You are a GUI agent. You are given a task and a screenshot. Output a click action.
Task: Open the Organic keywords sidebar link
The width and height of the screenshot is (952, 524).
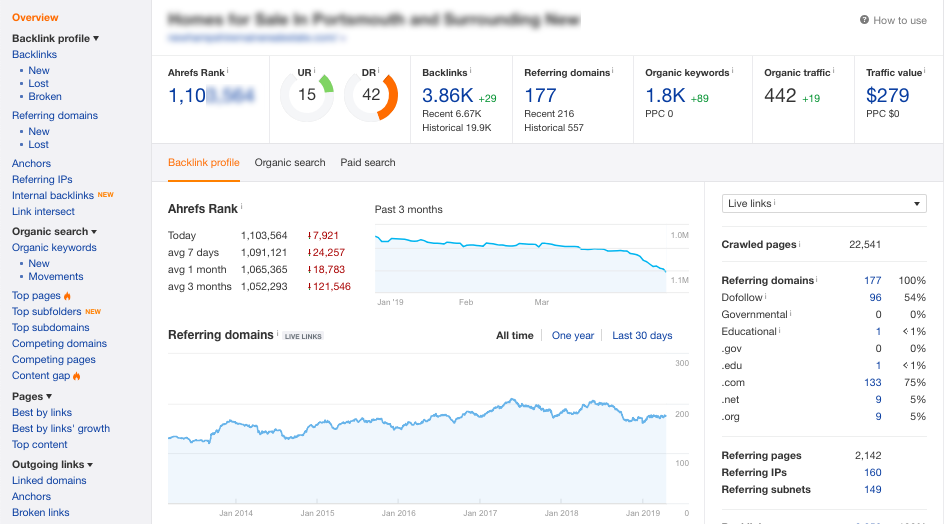coord(54,248)
